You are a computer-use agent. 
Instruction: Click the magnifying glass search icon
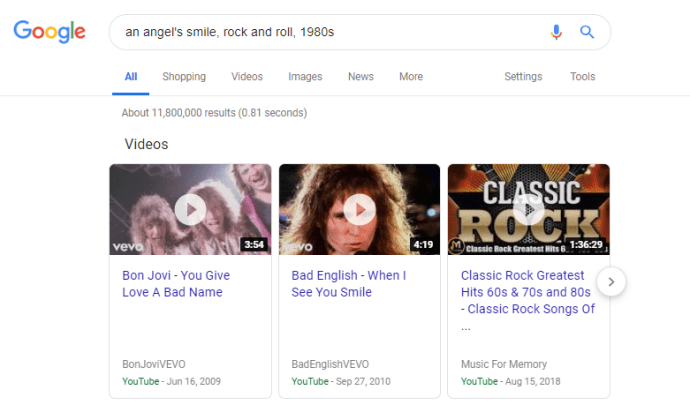587,32
